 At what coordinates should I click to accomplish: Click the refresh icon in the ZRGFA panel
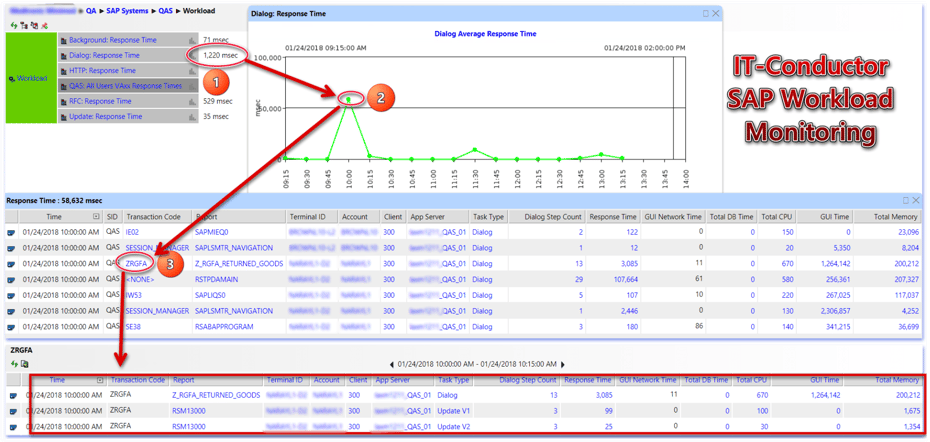pyautogui.click(x=14, y=364)
